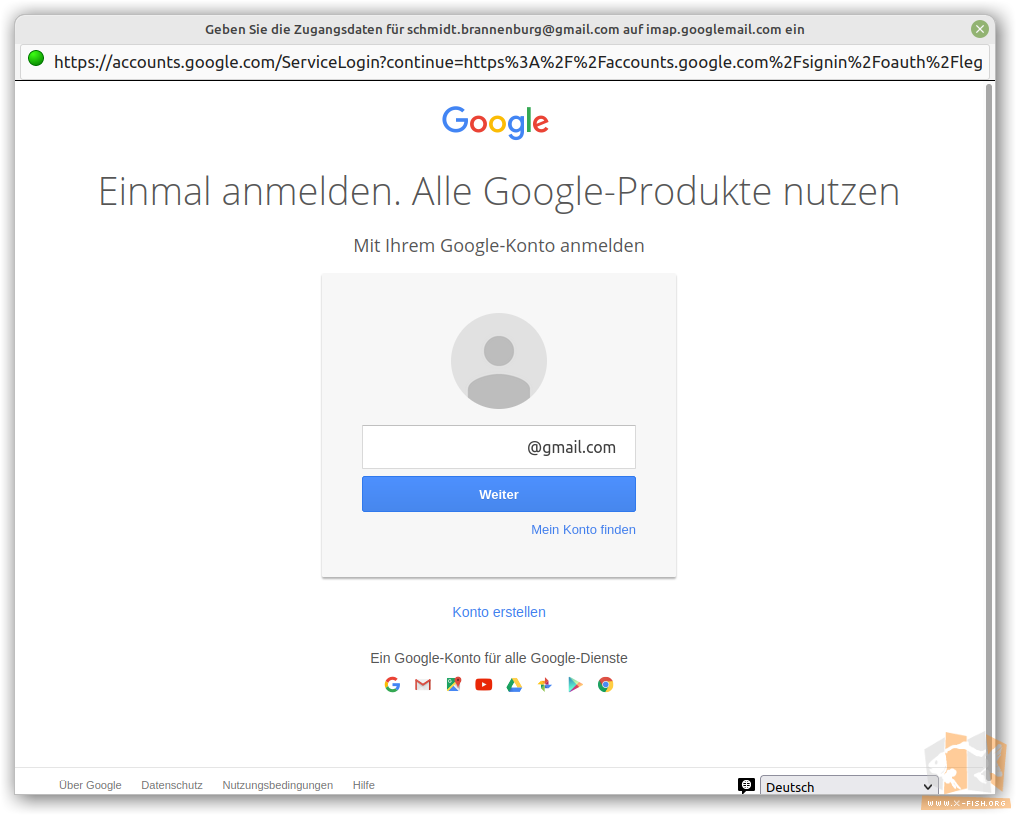This screenshot has height=815, width=1016.
Task: Open the Datenschutz footer link
Action: pos(172,785)
